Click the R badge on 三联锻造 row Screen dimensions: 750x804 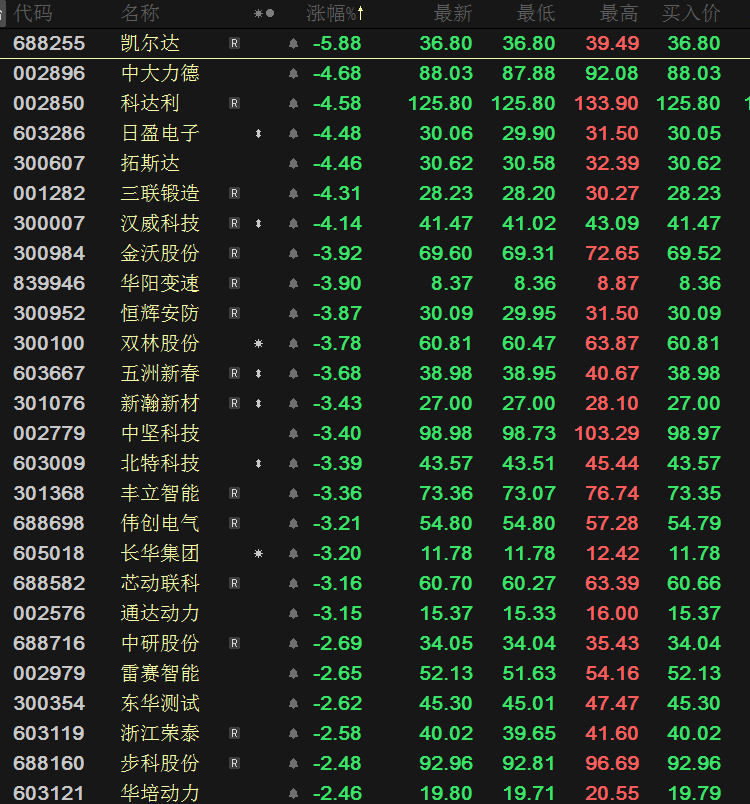(234, 193)
